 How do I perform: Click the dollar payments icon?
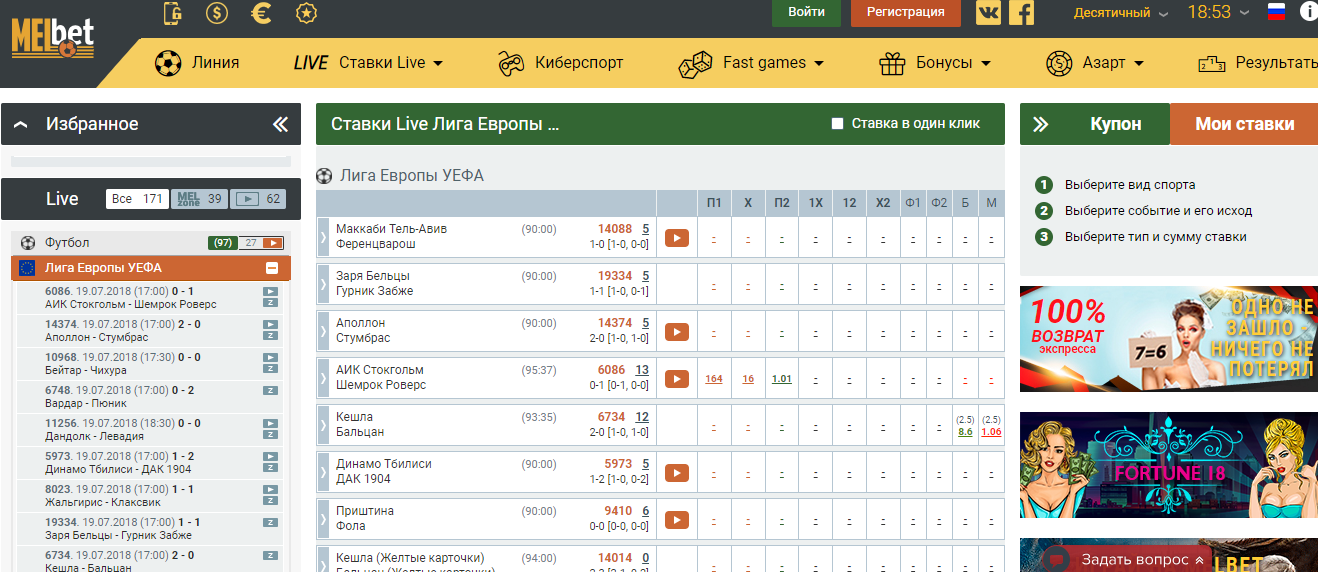(x=216, y=13)
